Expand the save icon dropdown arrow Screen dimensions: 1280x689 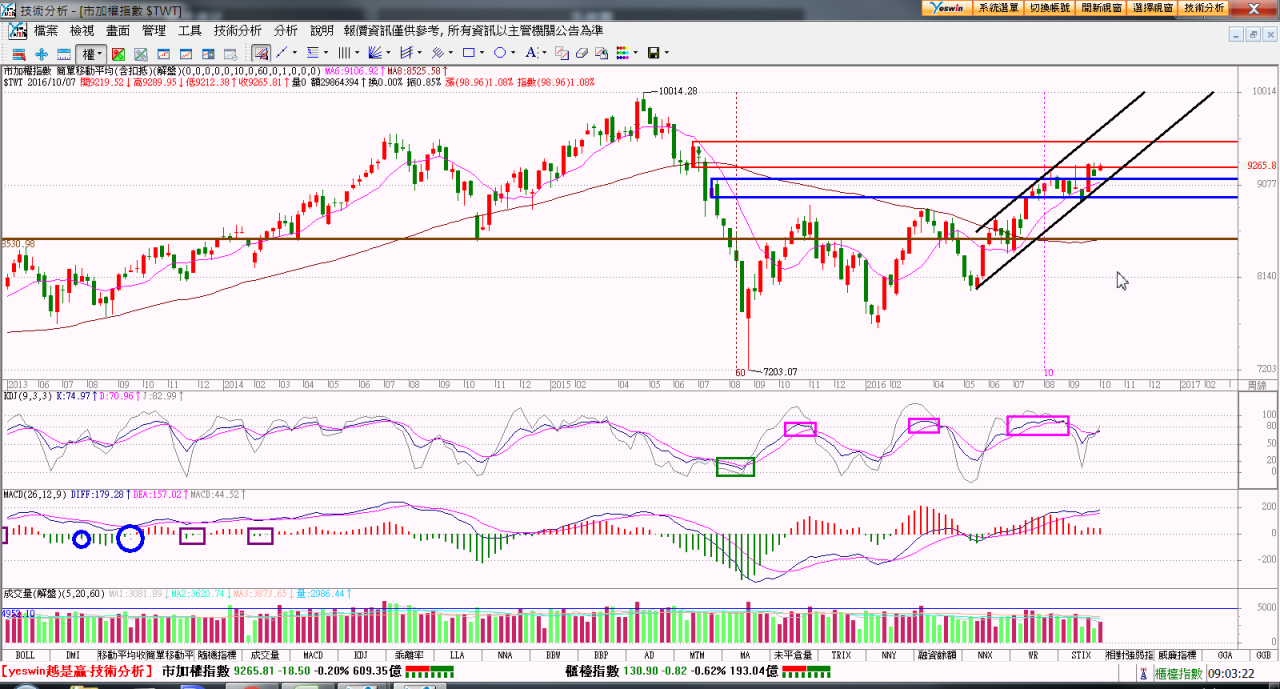[x=667, y=53]
